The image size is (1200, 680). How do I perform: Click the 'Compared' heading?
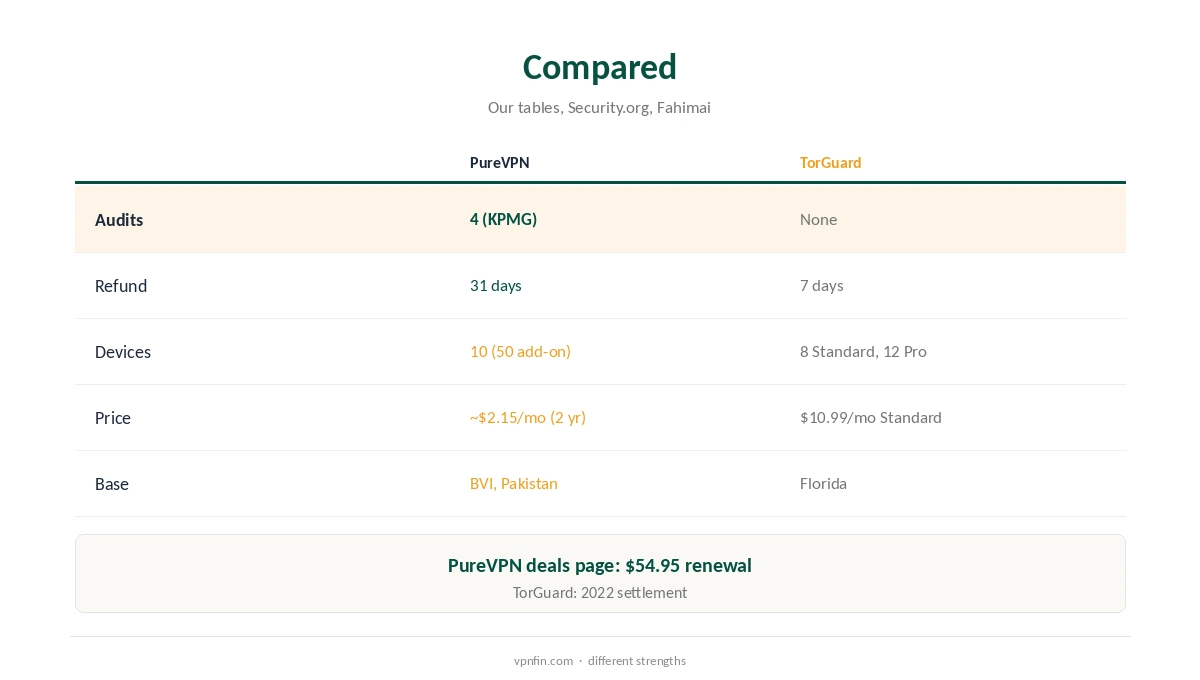(600, 67)
